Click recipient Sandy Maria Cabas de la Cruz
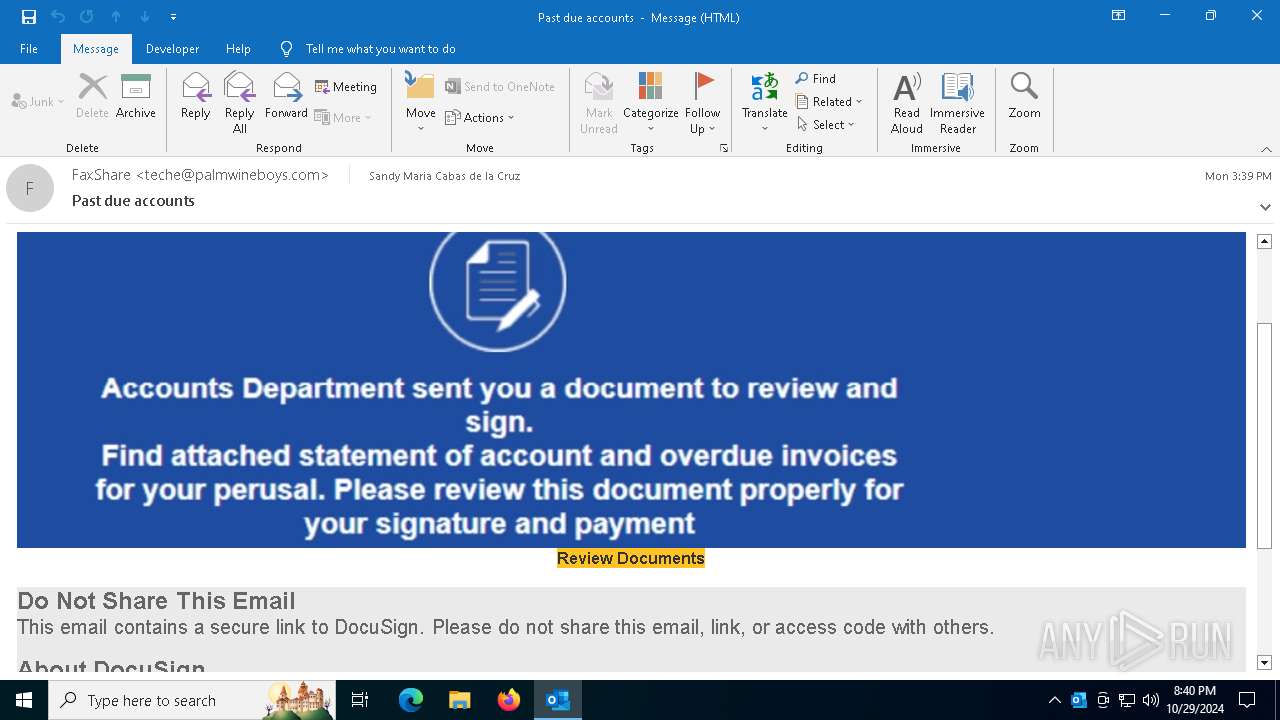 click(444, 176)
